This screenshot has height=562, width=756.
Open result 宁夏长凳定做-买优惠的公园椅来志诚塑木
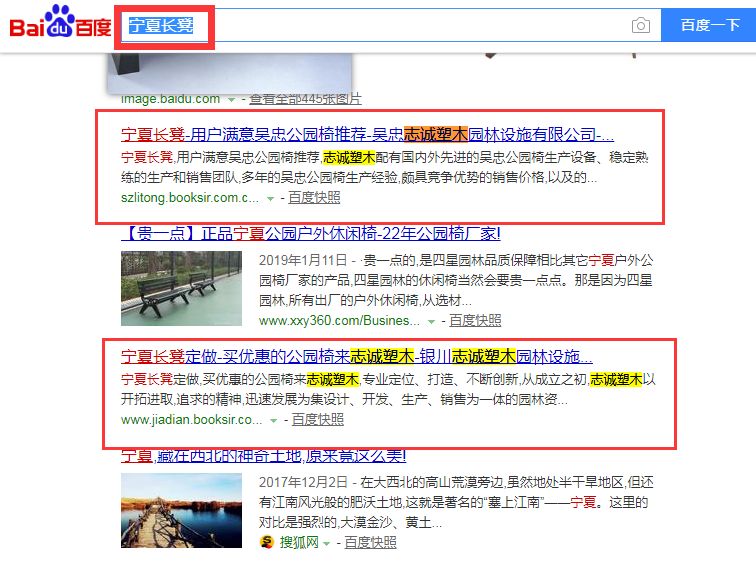[357, 357]
